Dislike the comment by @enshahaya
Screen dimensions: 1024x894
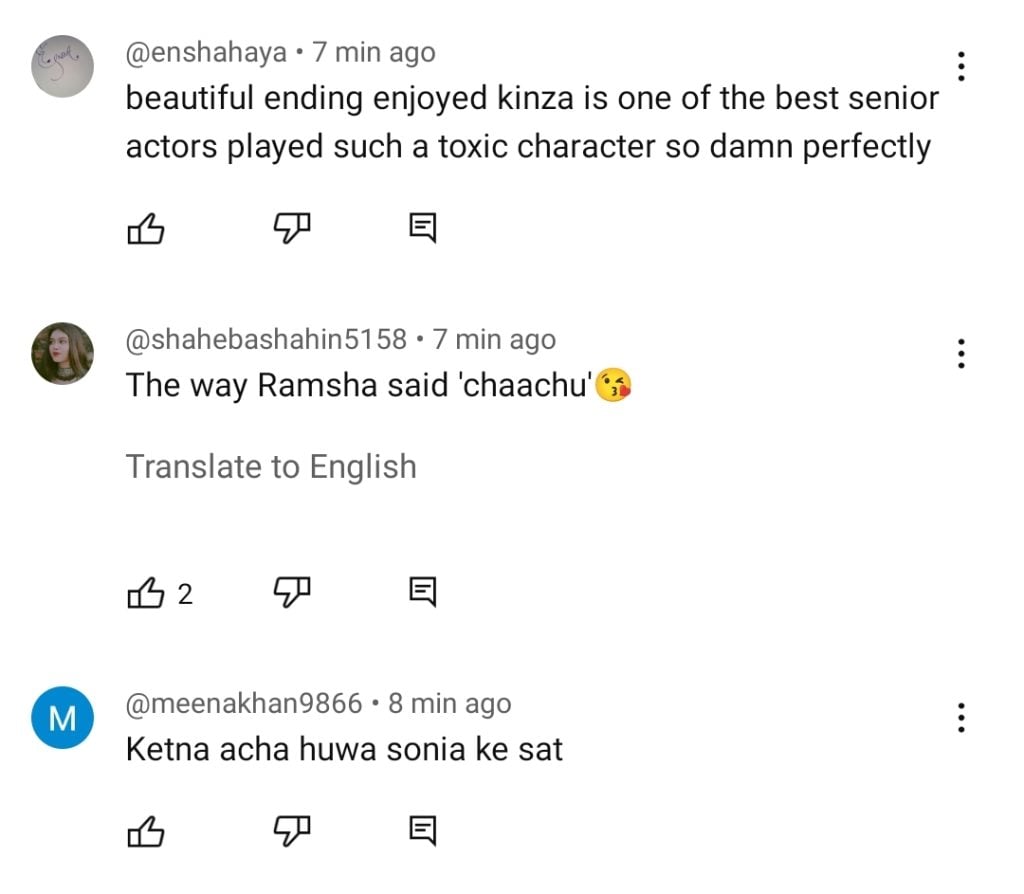tap(291, 230)
